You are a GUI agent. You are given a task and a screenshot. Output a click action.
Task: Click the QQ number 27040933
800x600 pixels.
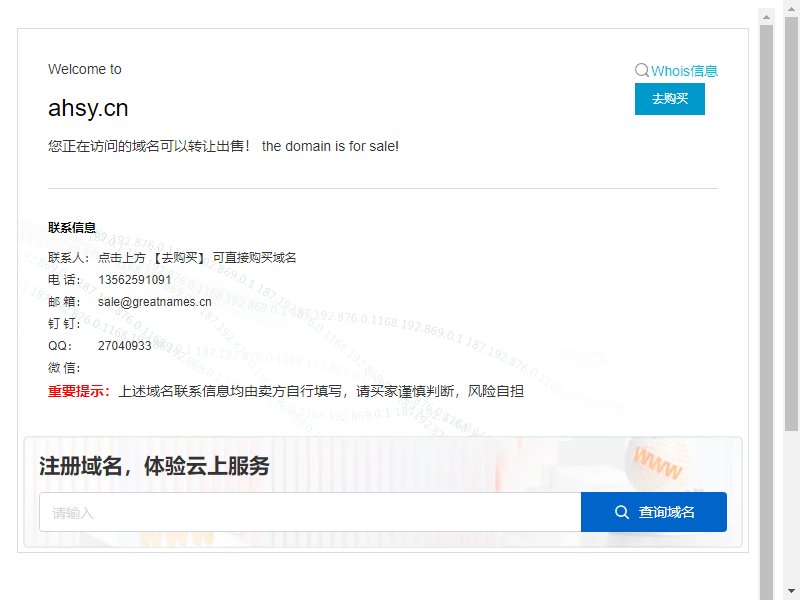[x=124, y=345]
